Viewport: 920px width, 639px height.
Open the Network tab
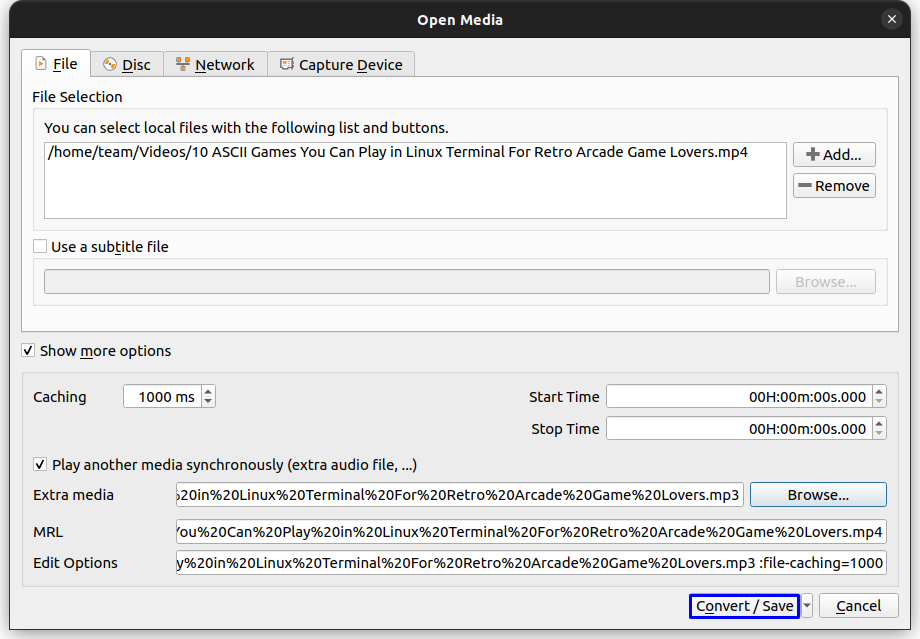[x=215, y=65]
